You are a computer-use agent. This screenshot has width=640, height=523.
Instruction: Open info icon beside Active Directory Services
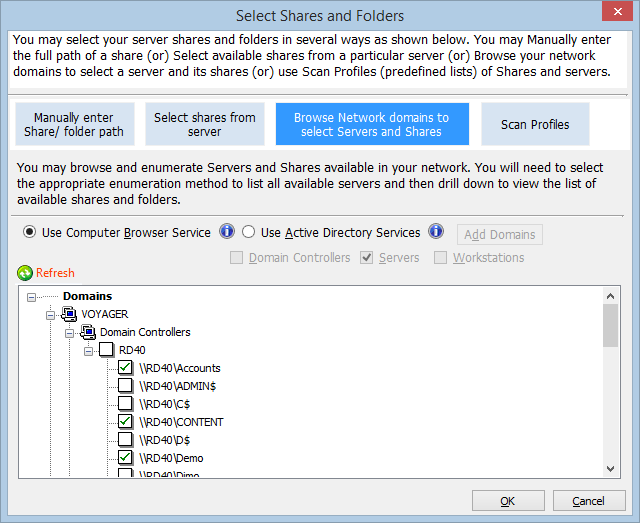pos(436,231)
